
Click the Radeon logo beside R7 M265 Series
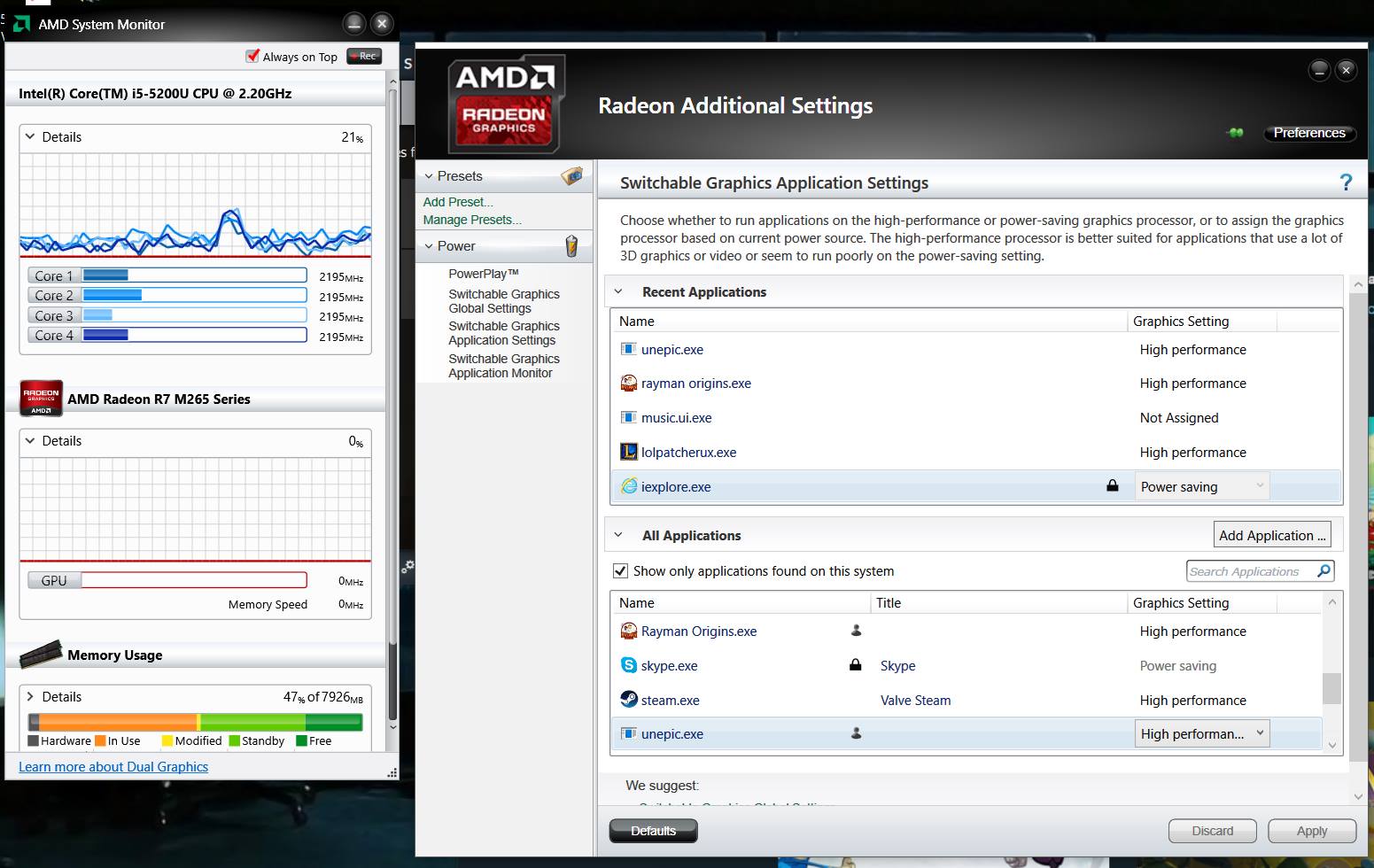click(x=41, y=399)
